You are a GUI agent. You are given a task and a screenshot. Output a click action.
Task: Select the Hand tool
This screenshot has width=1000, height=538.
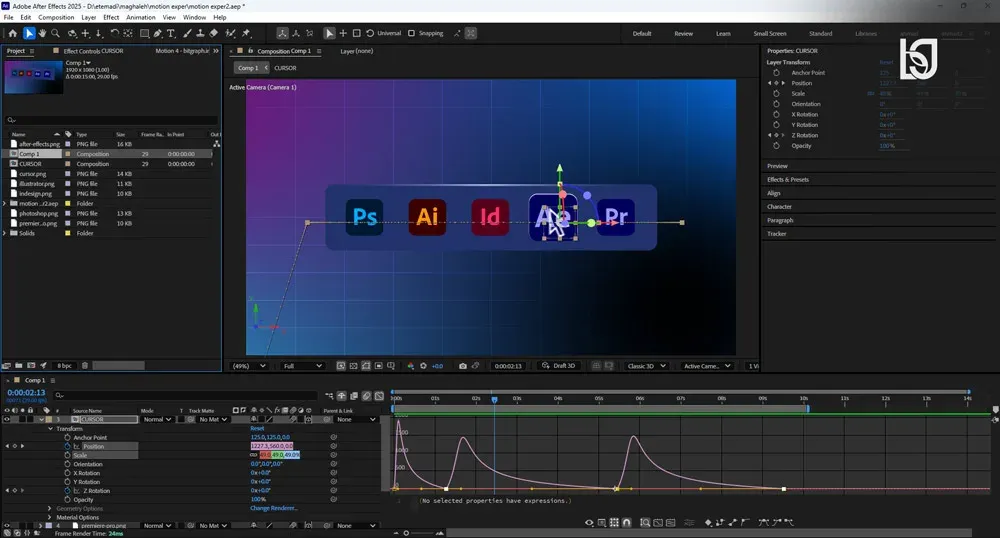(x=42, y=33)
